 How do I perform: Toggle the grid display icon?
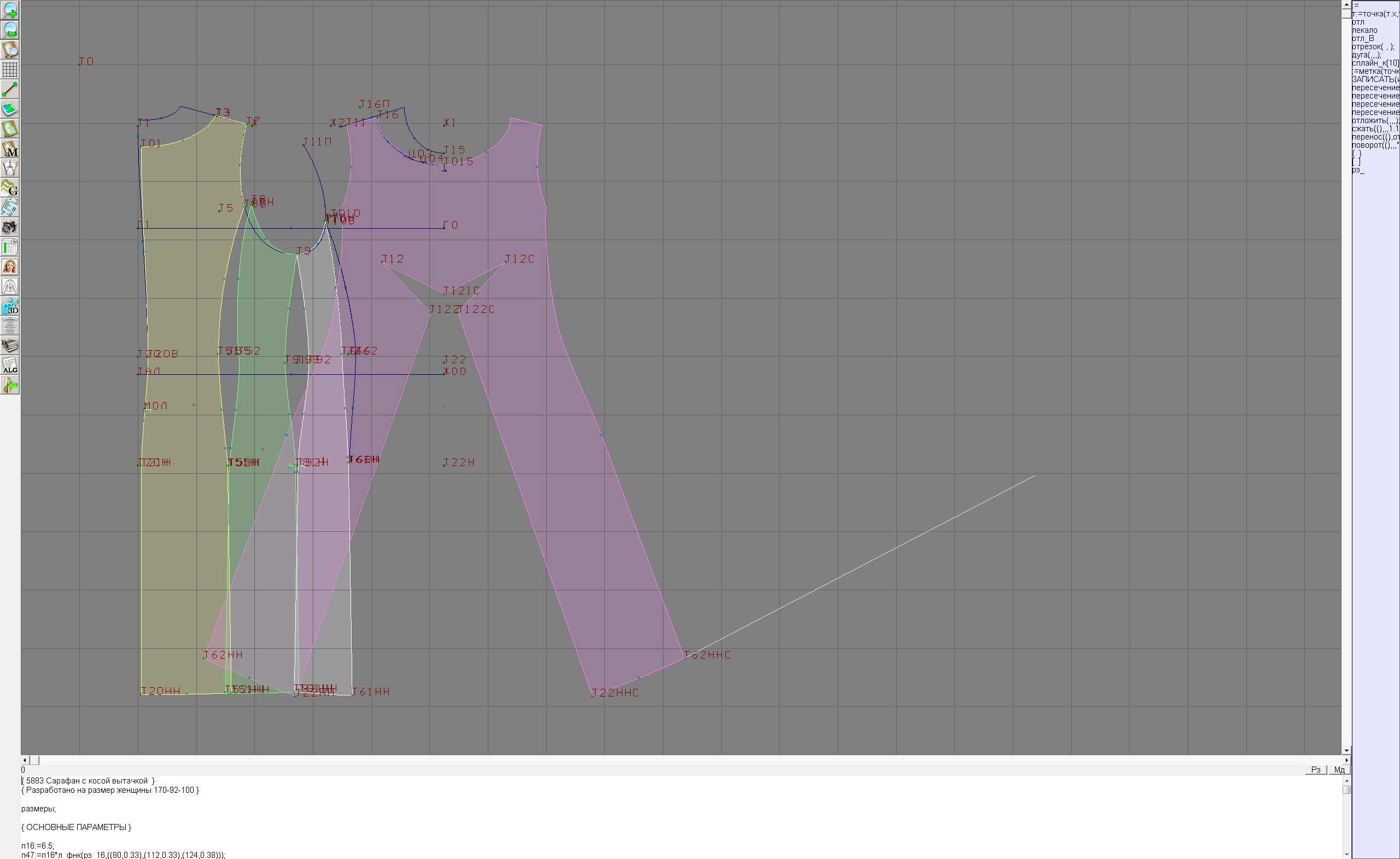click(10, 69)
